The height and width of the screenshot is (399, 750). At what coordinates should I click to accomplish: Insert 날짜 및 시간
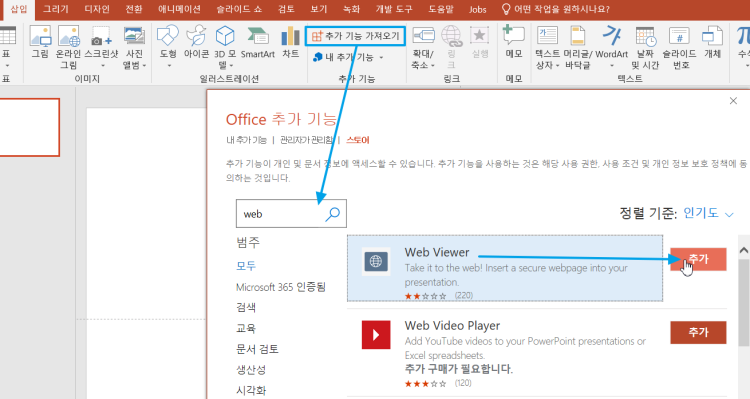pyautogui.click(x=645, y=47)
